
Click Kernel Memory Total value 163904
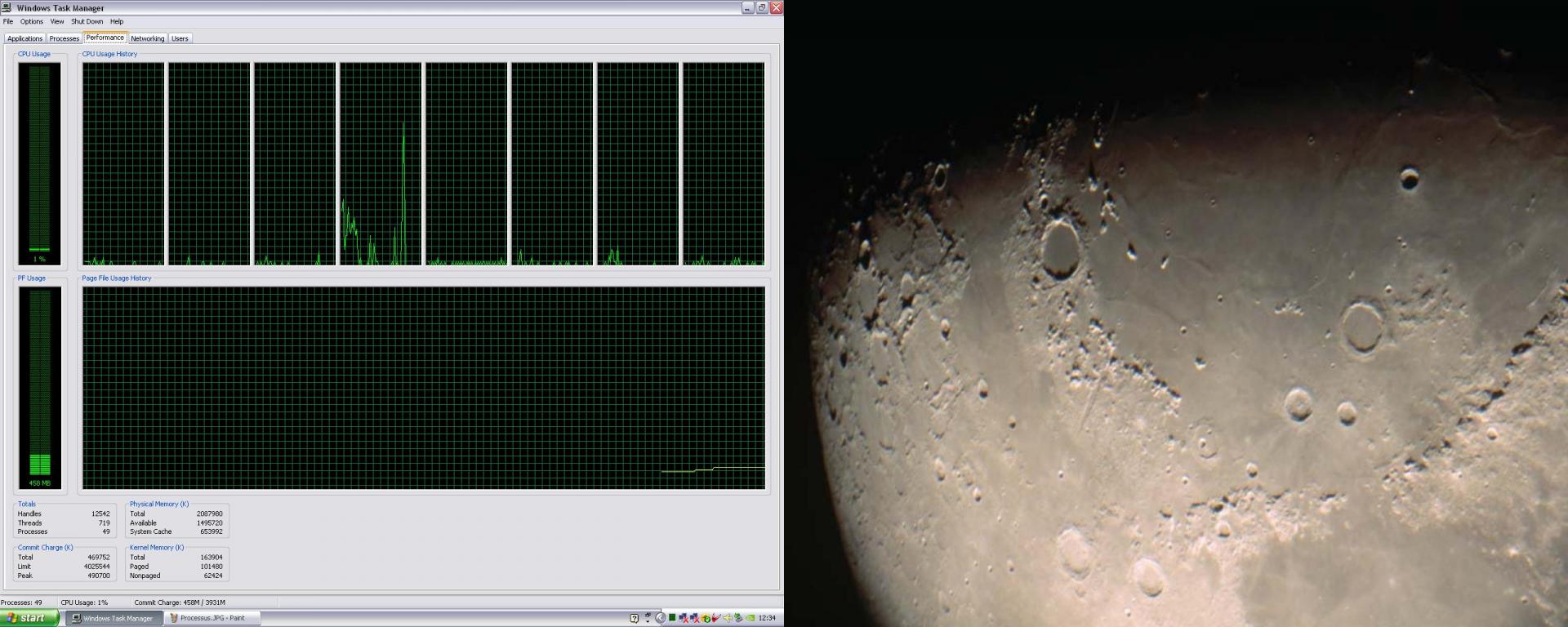pyautogui.click(x=212, y=558)
